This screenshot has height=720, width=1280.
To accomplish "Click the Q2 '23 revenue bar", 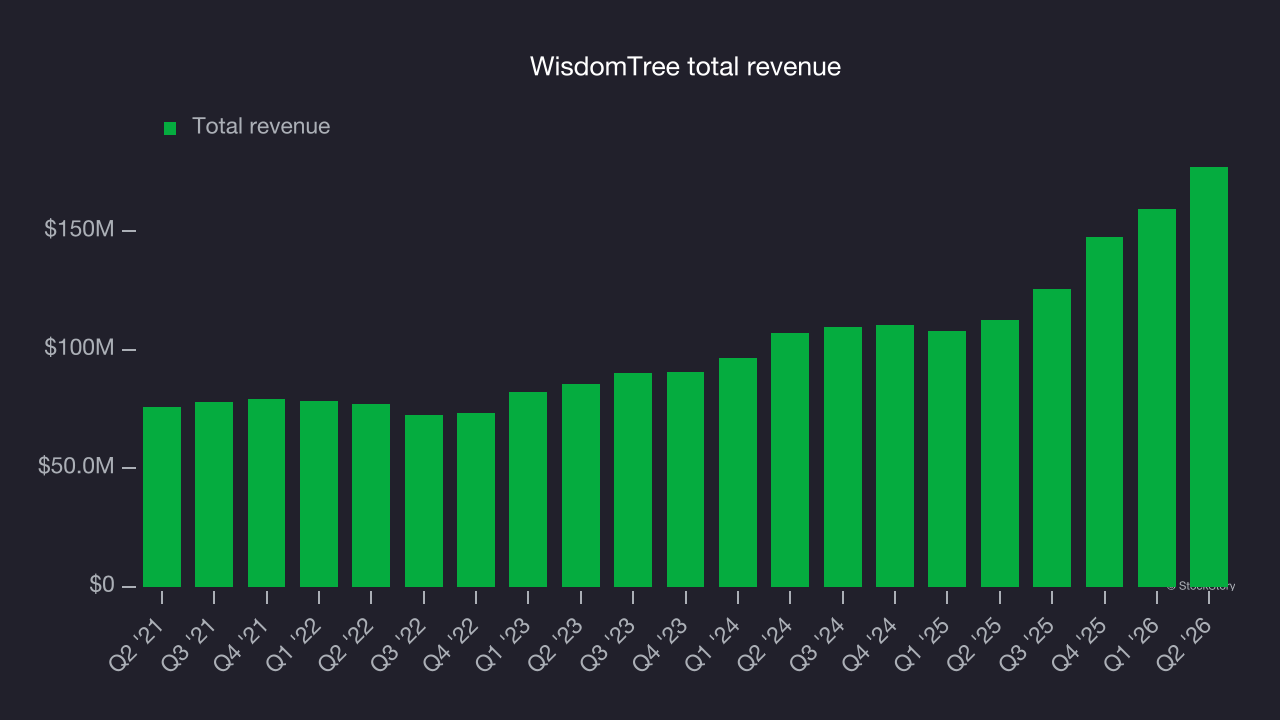I will point(581,485).
